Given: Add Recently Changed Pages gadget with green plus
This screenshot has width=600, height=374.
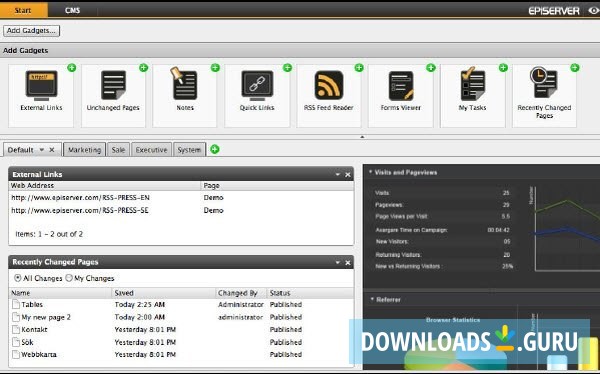Looking at the screenshot, I should 575,68.
